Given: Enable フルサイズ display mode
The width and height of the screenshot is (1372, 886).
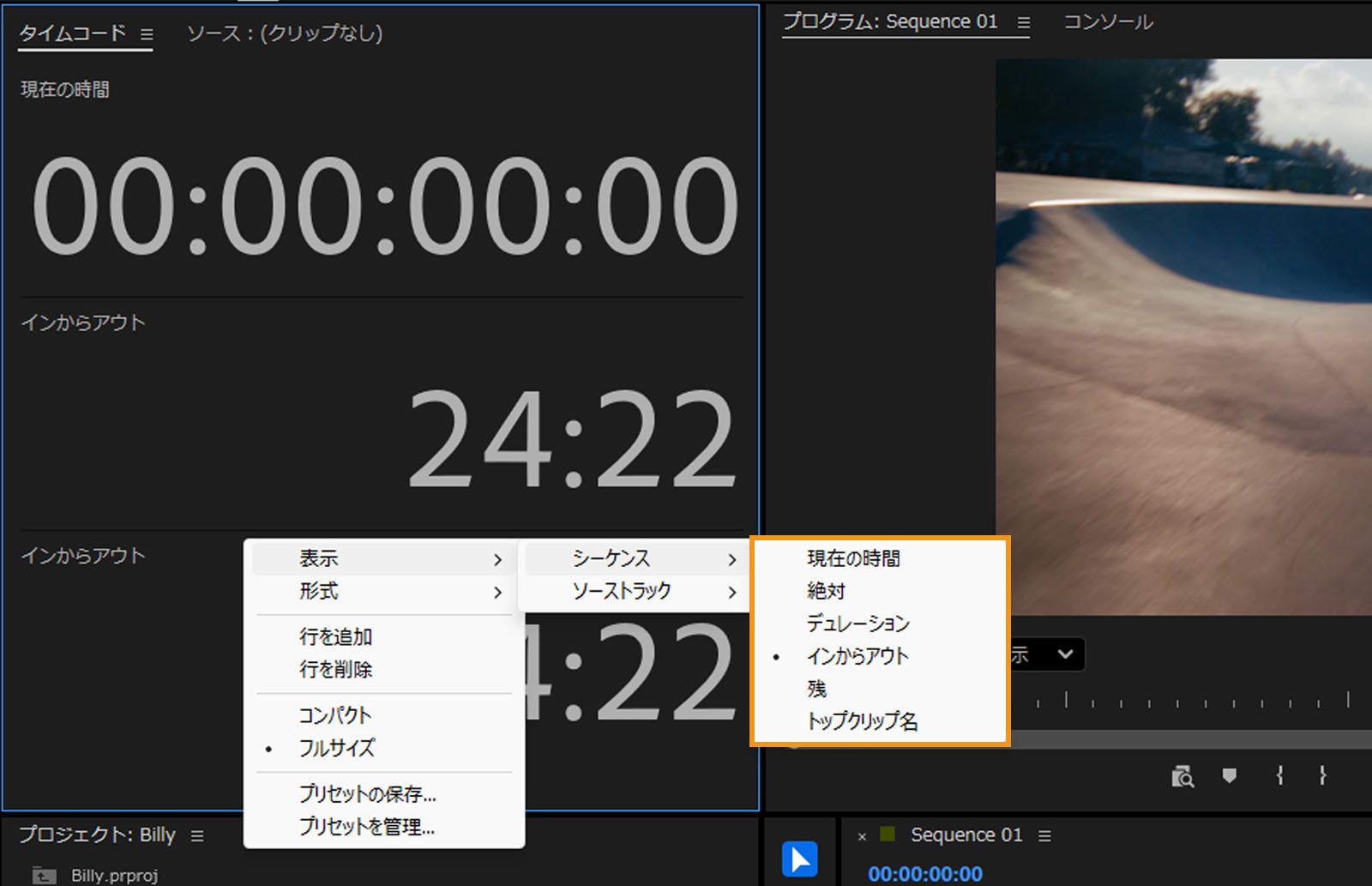Looking at the screenshot, I should pyautogui.click(x=337, y=747).
